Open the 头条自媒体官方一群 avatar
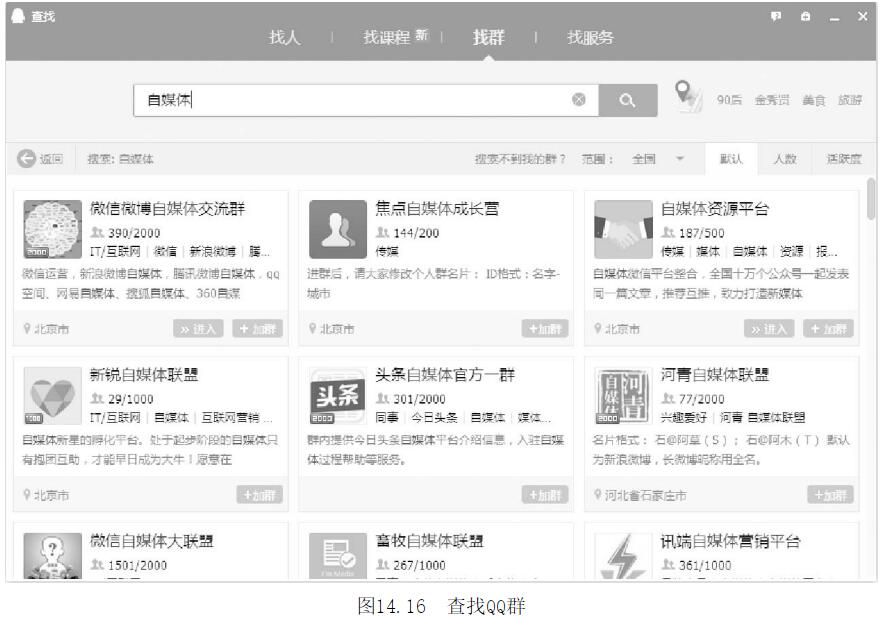The width and height of the screenshot is (885, 617). [x=337, y=395]
